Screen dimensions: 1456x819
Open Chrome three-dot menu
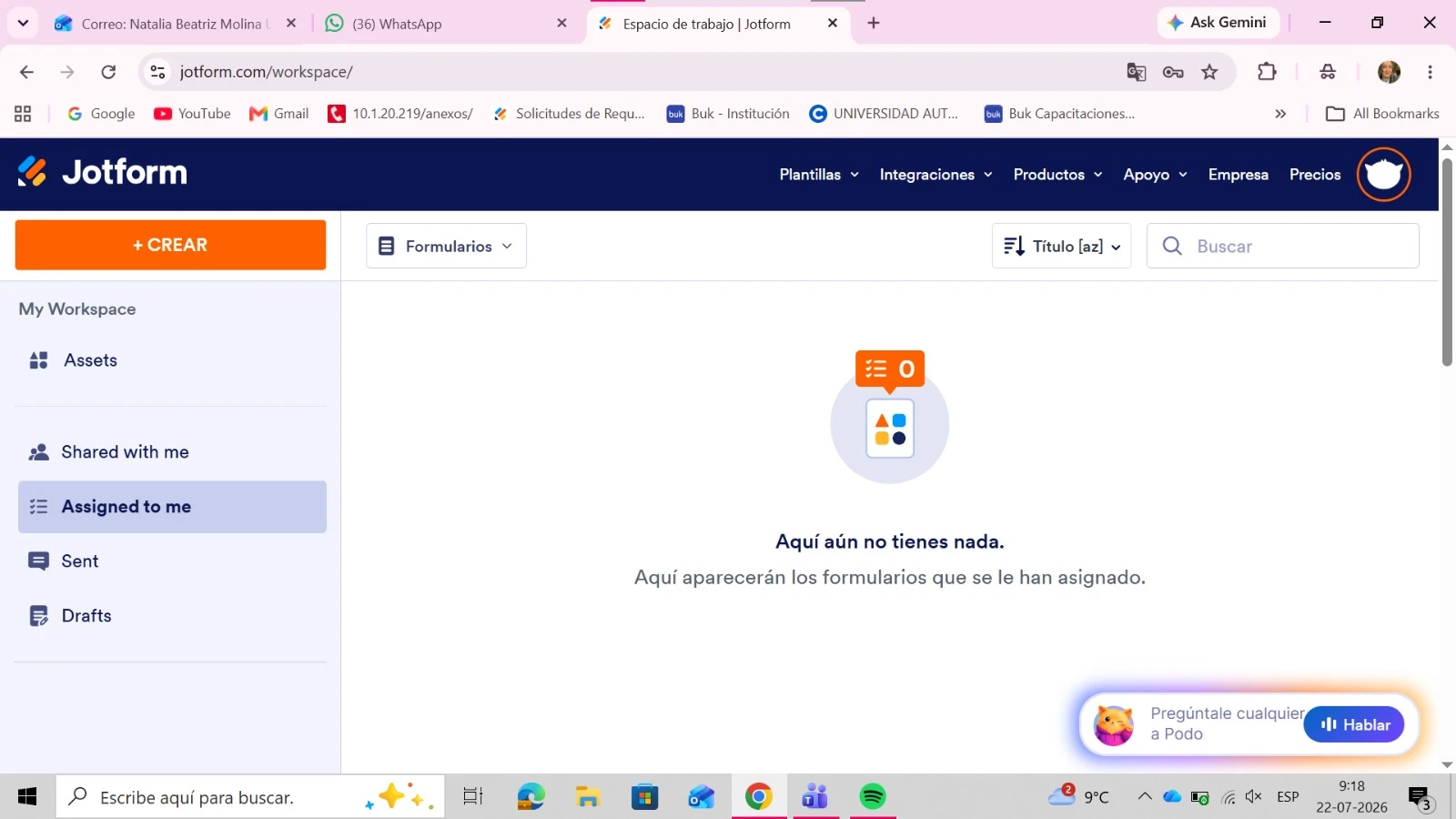1431,72
